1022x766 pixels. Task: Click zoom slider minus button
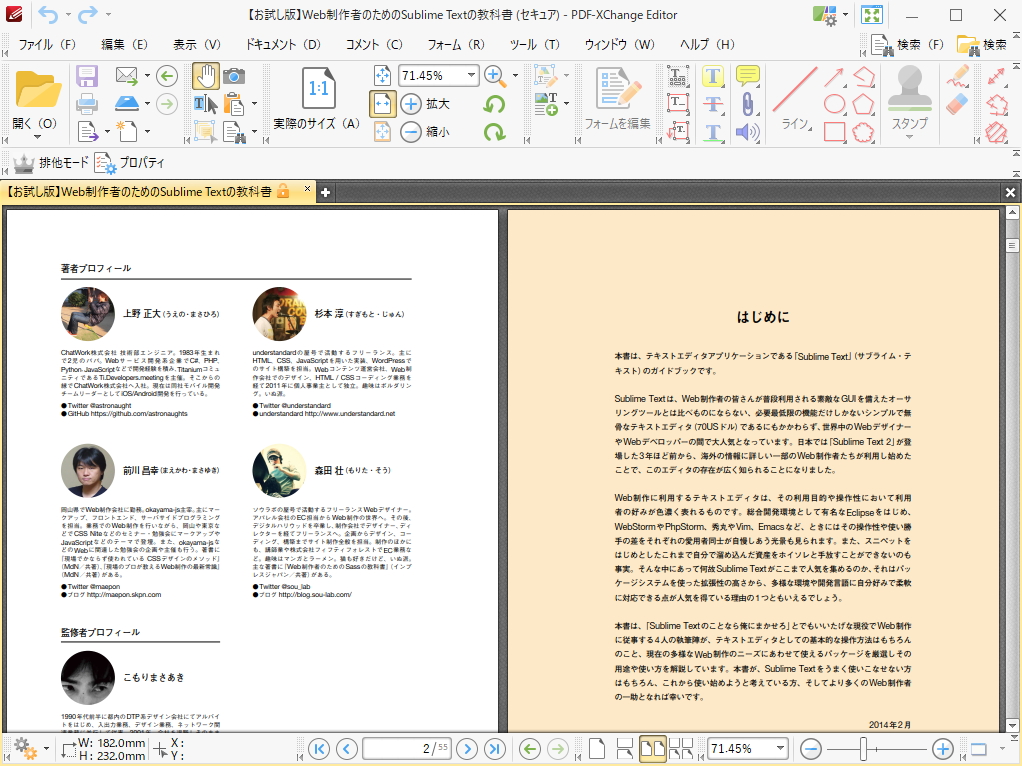point(810,748)
